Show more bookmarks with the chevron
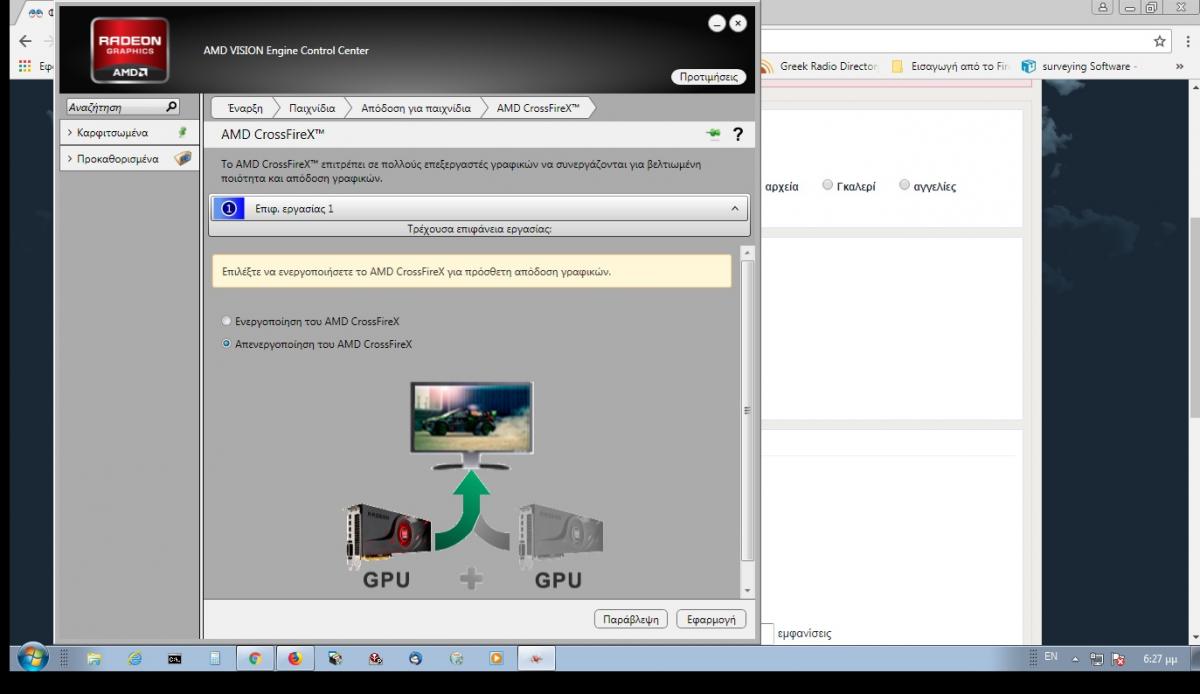This screenshot has height=694, width=1200. click(x=1180, y=67)
